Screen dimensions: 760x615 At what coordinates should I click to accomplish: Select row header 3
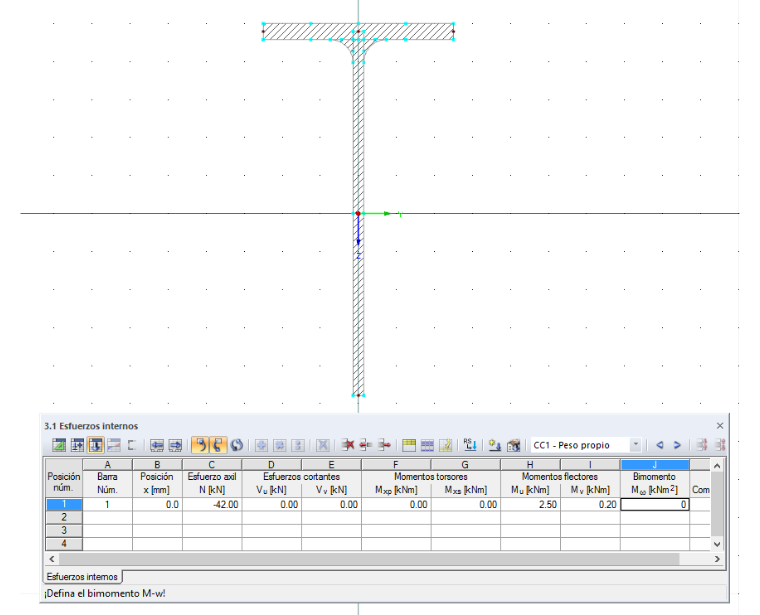[64, 530]
